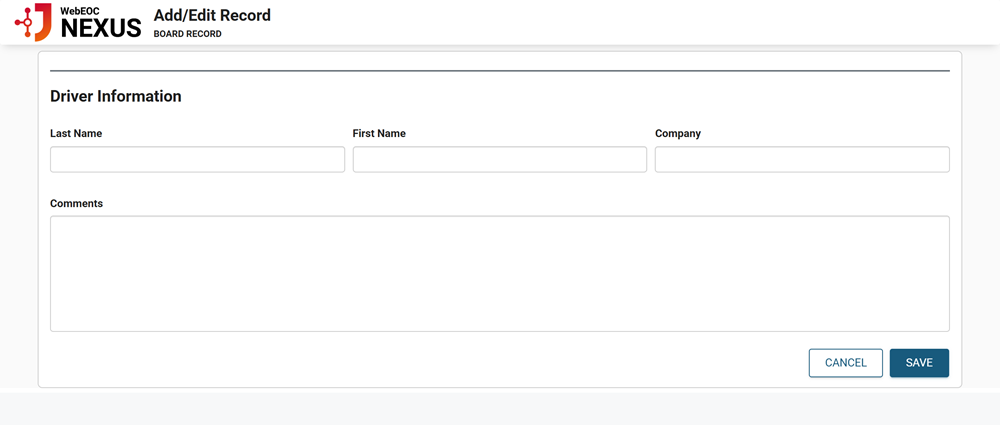Image resolution: width=1000 pixels, height=425 pixels.
Task: Focus the First Name text box
Action: [500, 160]
